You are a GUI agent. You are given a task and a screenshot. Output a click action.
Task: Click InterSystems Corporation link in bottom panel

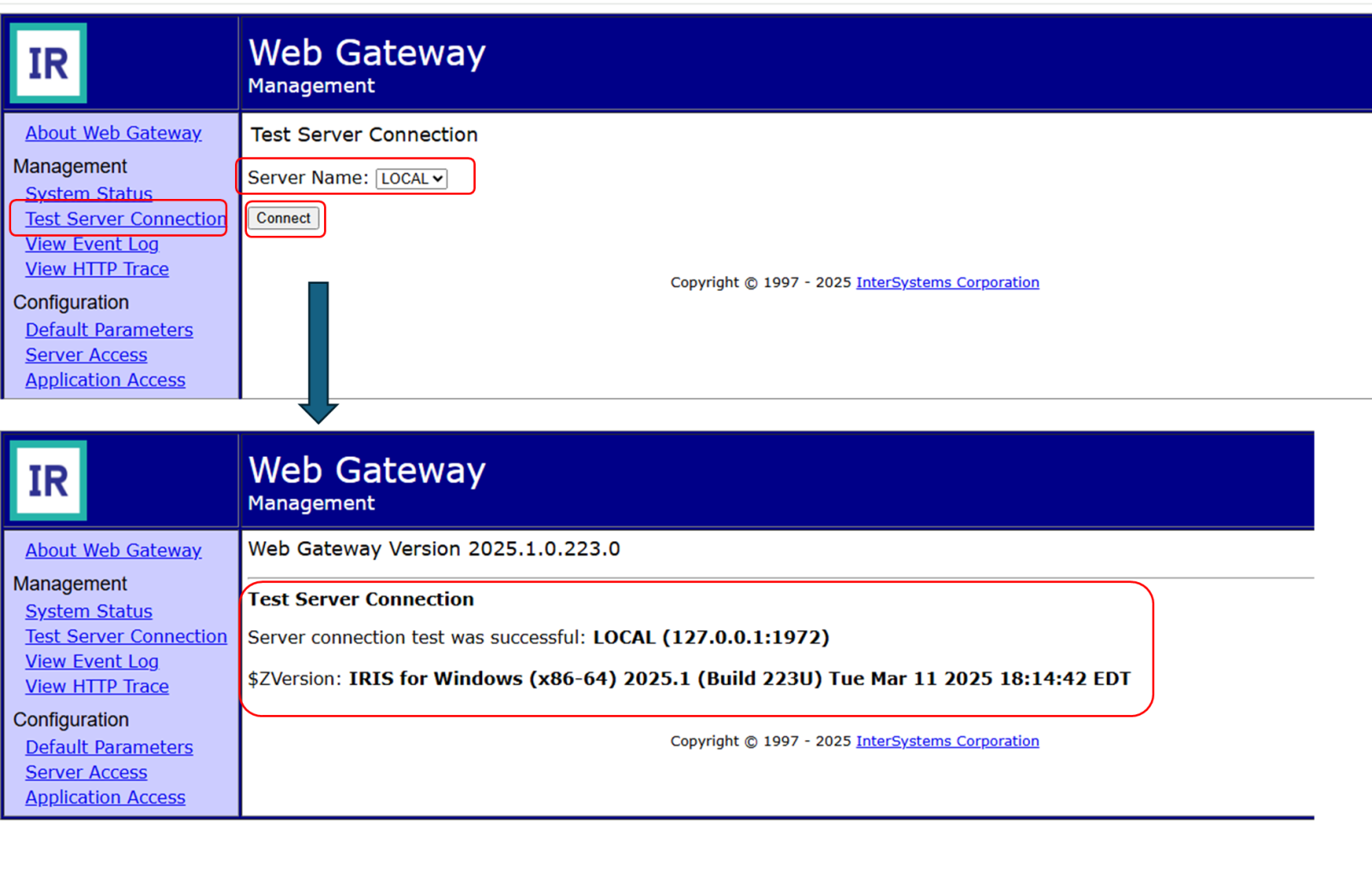pos(947,741)
